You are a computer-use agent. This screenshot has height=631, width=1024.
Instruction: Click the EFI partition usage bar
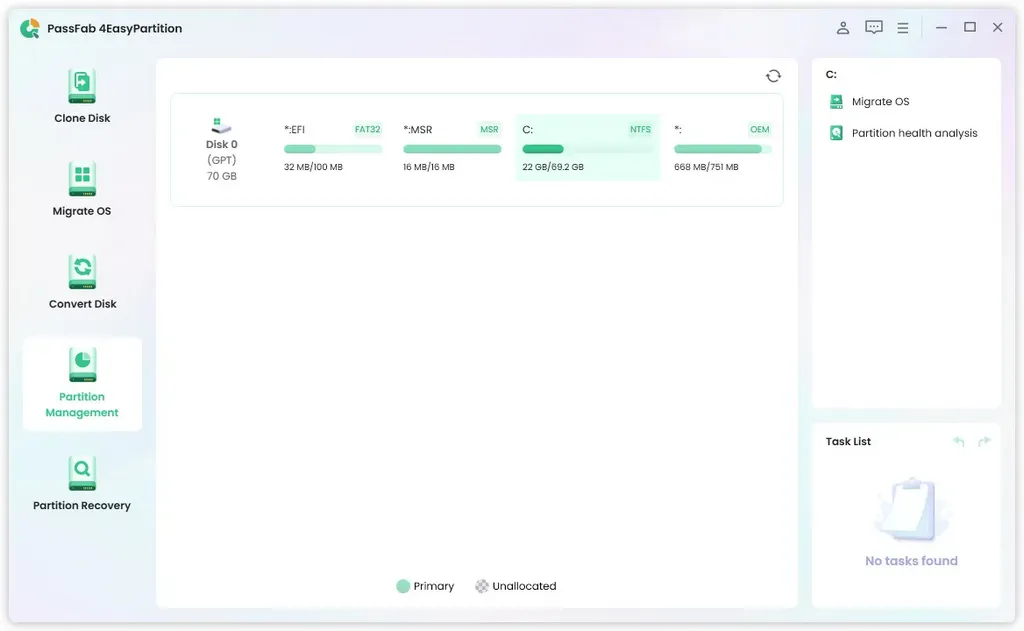332,149
